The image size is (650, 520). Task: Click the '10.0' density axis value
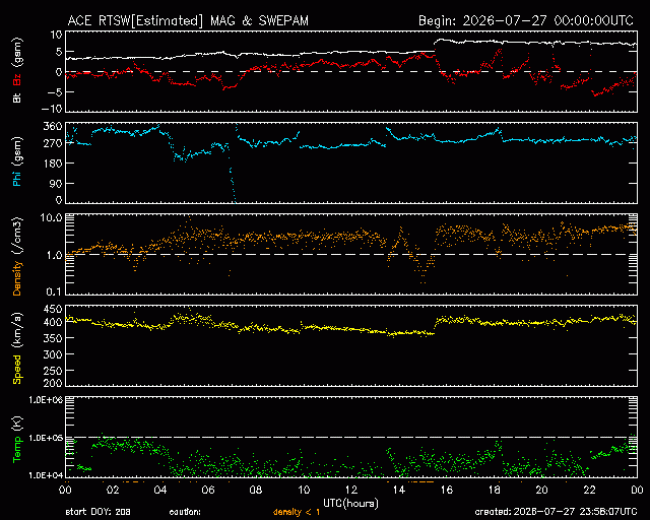click(x=51, y=218)
